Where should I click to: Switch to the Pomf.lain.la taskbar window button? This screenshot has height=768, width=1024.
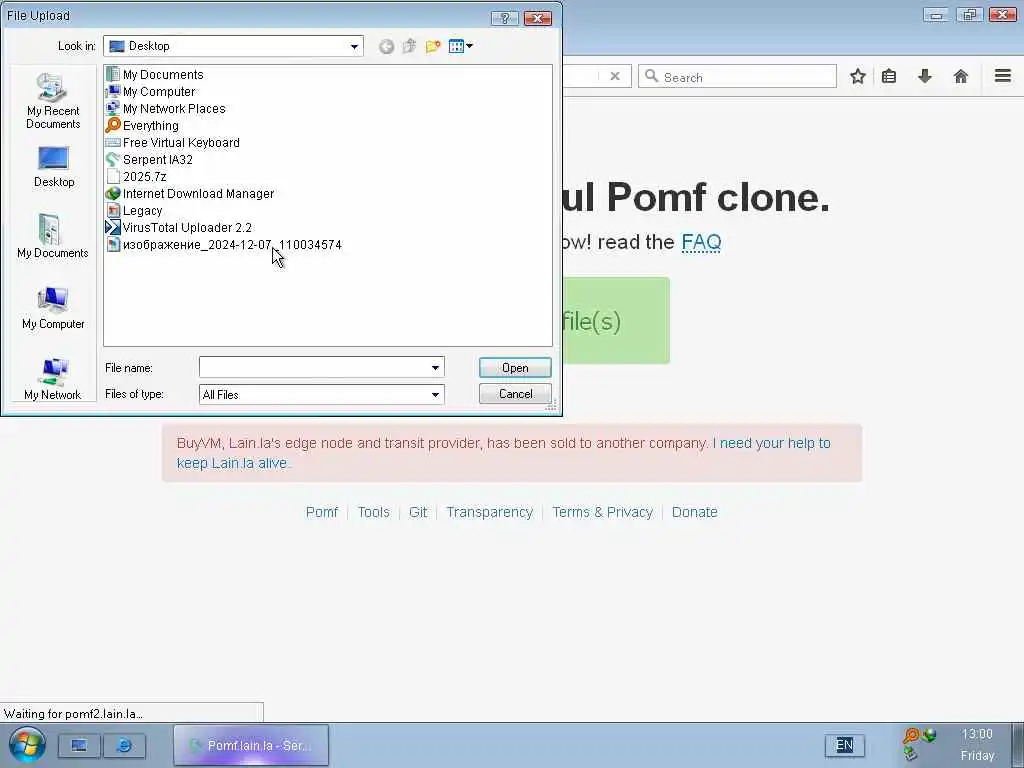click(x=251, y=745)
